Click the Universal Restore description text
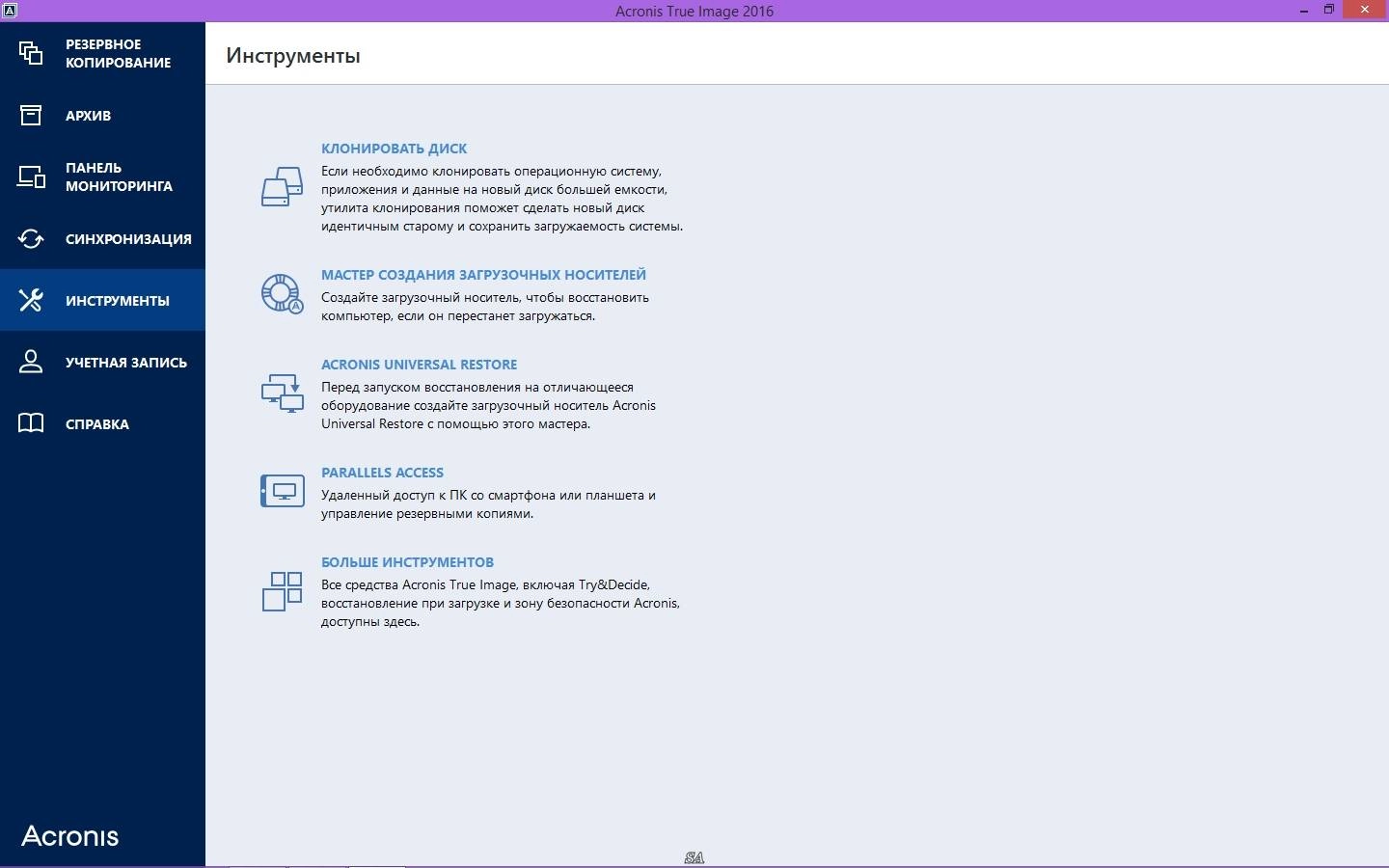This screenshot has height=868, width=1389. tap(488, 405)
